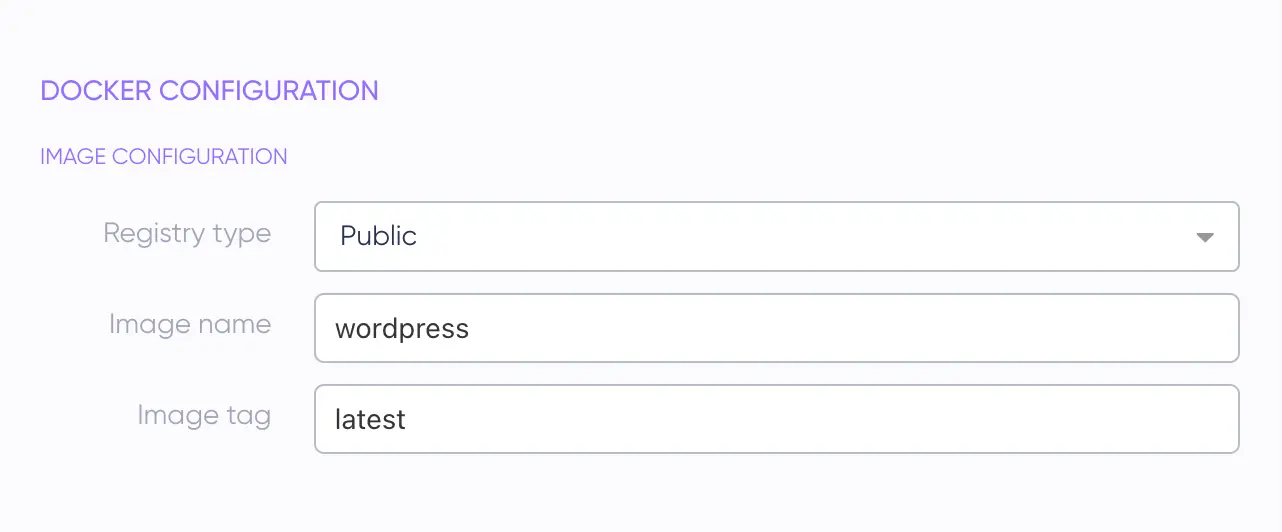Click the 'latest' text in Image tag
Screen dimensions: 1282x532
click(370, 420)
